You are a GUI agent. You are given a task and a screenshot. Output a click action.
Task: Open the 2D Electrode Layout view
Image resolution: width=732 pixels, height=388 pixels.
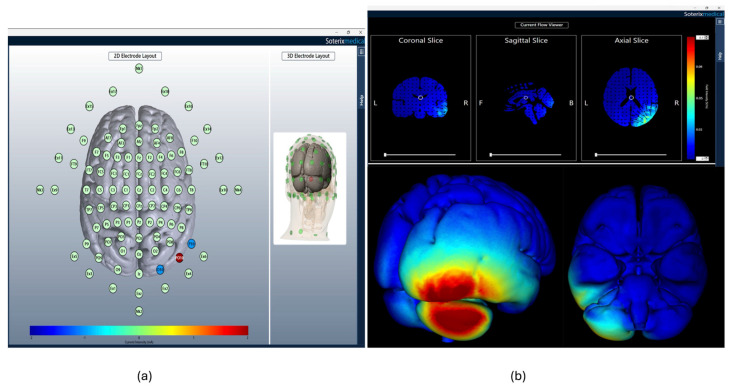(135, 56)
